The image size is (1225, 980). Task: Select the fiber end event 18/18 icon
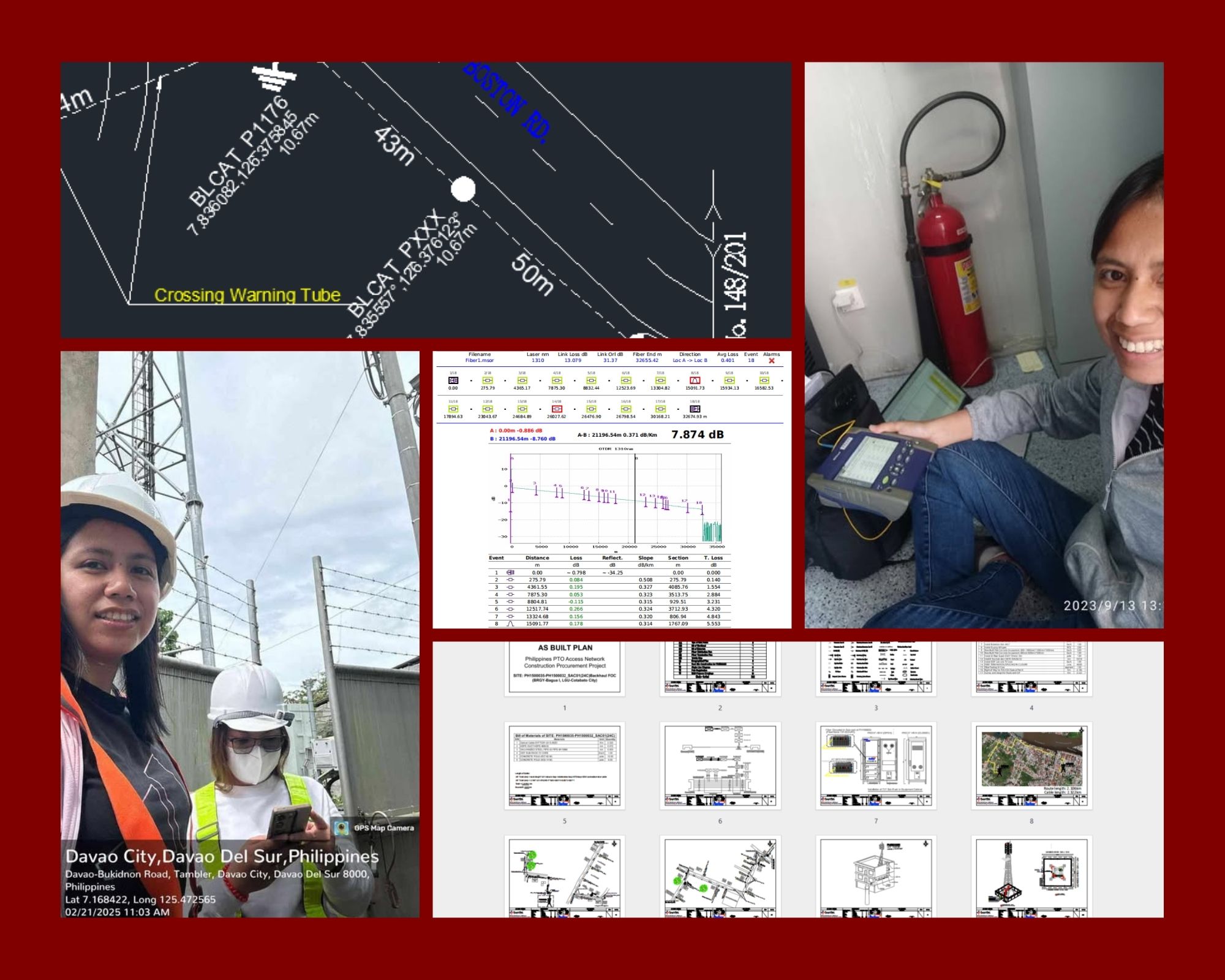pyautogui.click(x=695, y=409)
